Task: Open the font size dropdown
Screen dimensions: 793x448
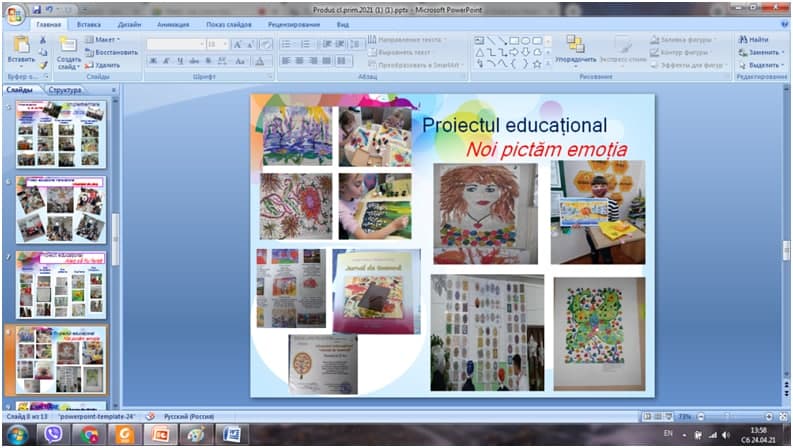Action: click(x=223, y=44)
